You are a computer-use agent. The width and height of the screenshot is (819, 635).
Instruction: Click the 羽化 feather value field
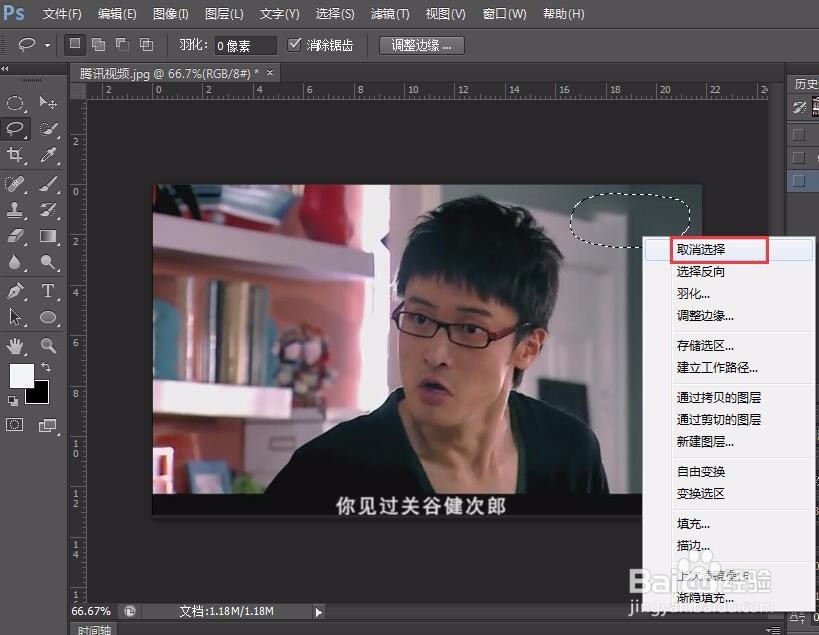coord(245,45)
